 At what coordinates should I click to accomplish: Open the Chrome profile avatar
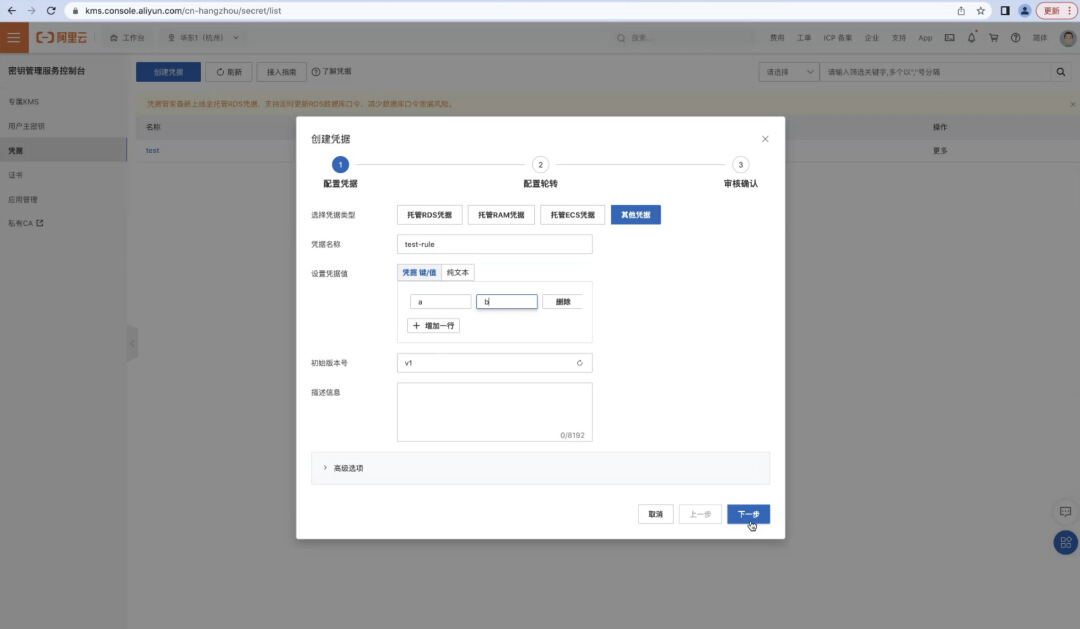click(x=1024, y=10)
